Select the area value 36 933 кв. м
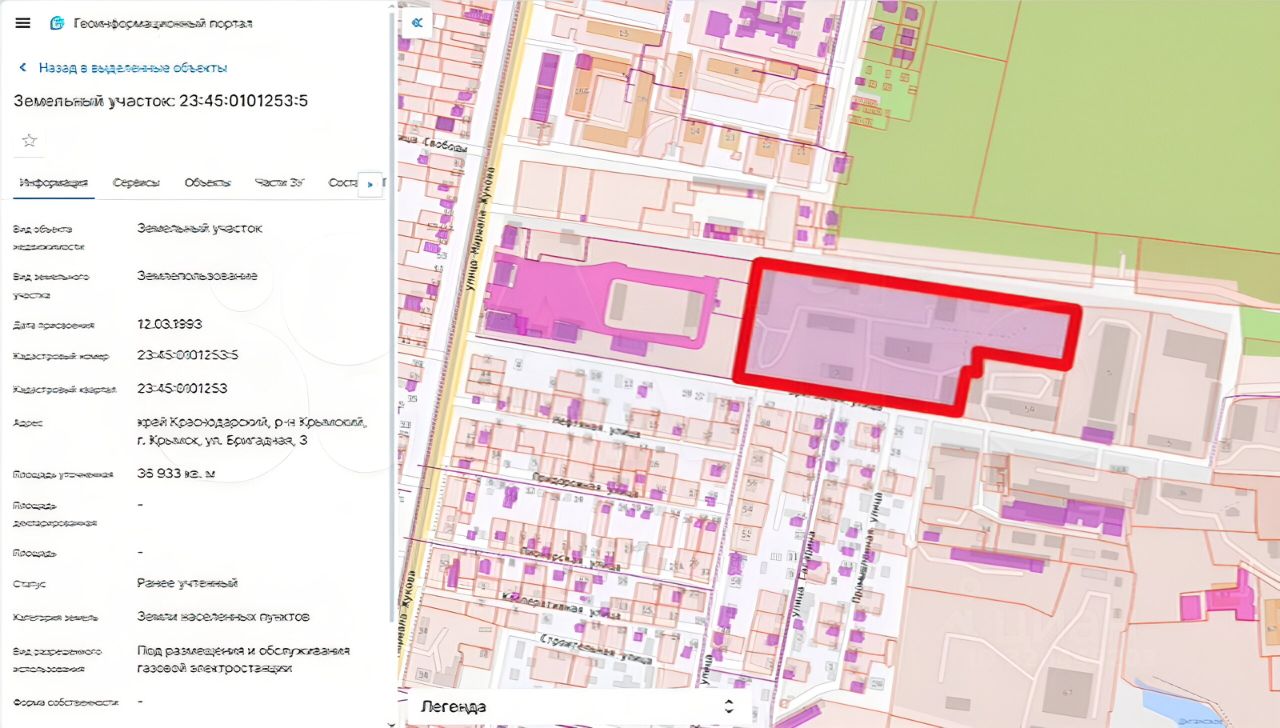The image size is (1280, 728). [176, 474]
